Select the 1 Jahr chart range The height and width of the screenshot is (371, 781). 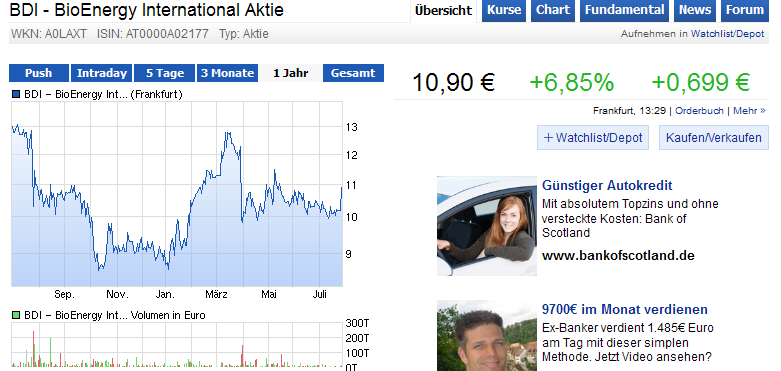click(x=290, y=73)
